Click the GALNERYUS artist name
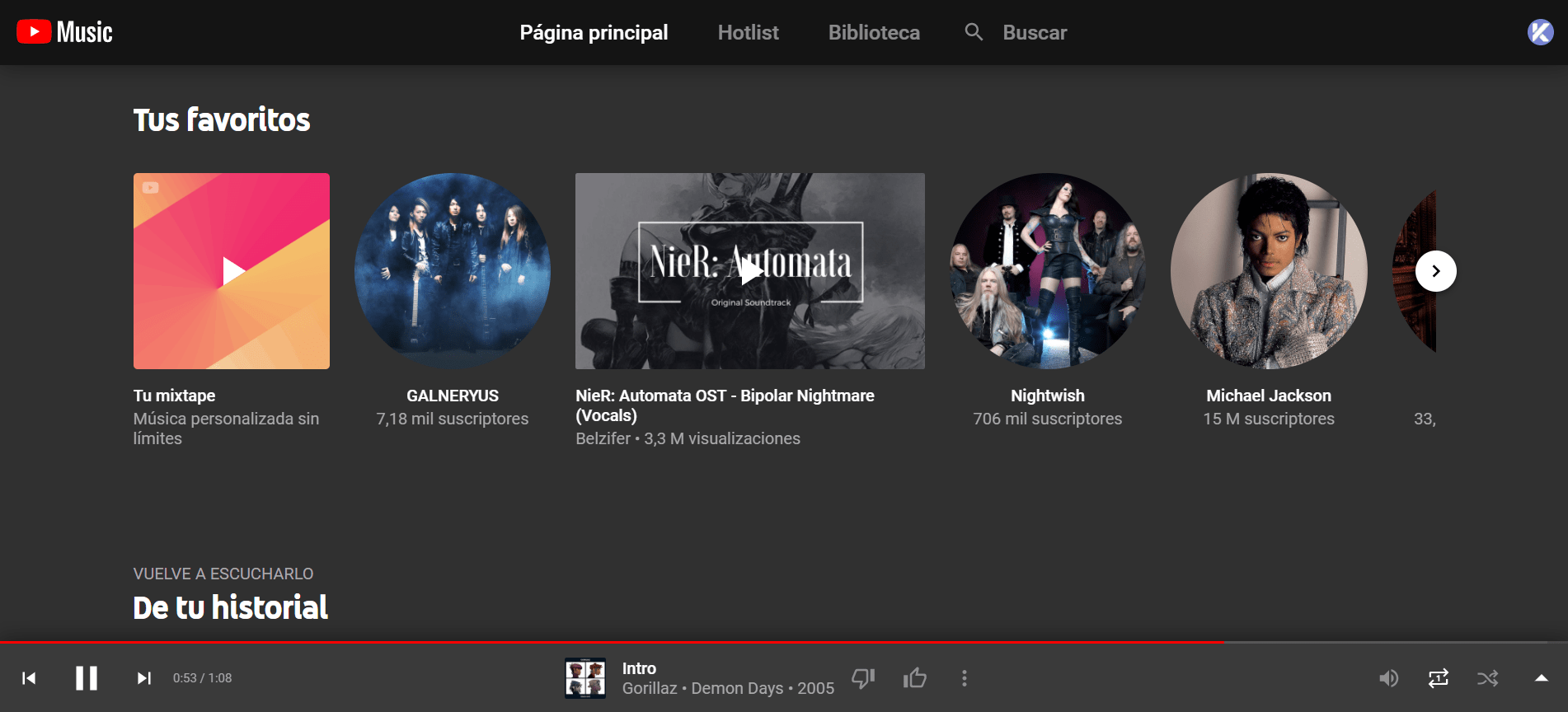The image size is (1568, 712). click(x=453, y=396)
